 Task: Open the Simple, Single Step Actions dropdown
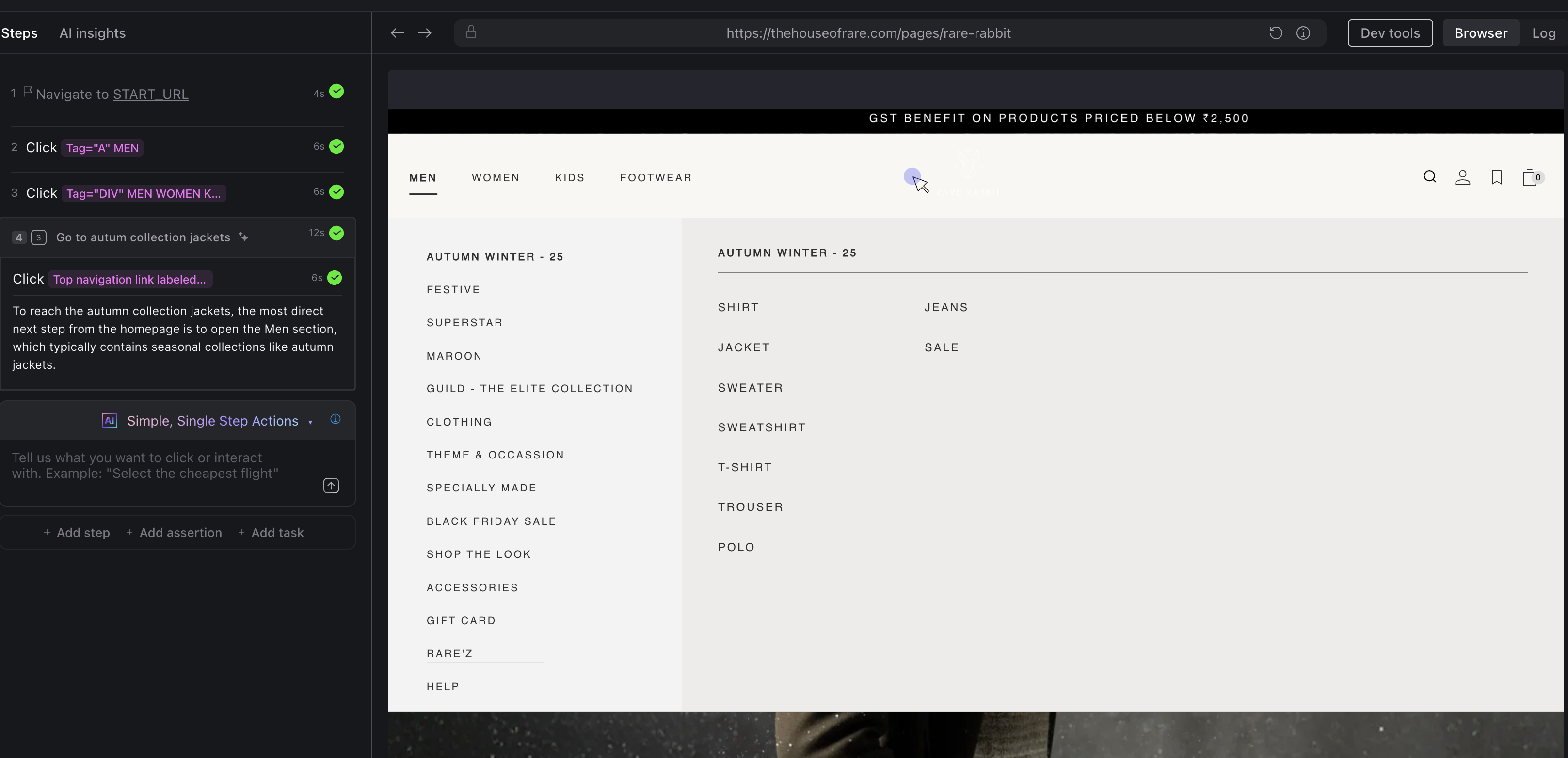310,422
